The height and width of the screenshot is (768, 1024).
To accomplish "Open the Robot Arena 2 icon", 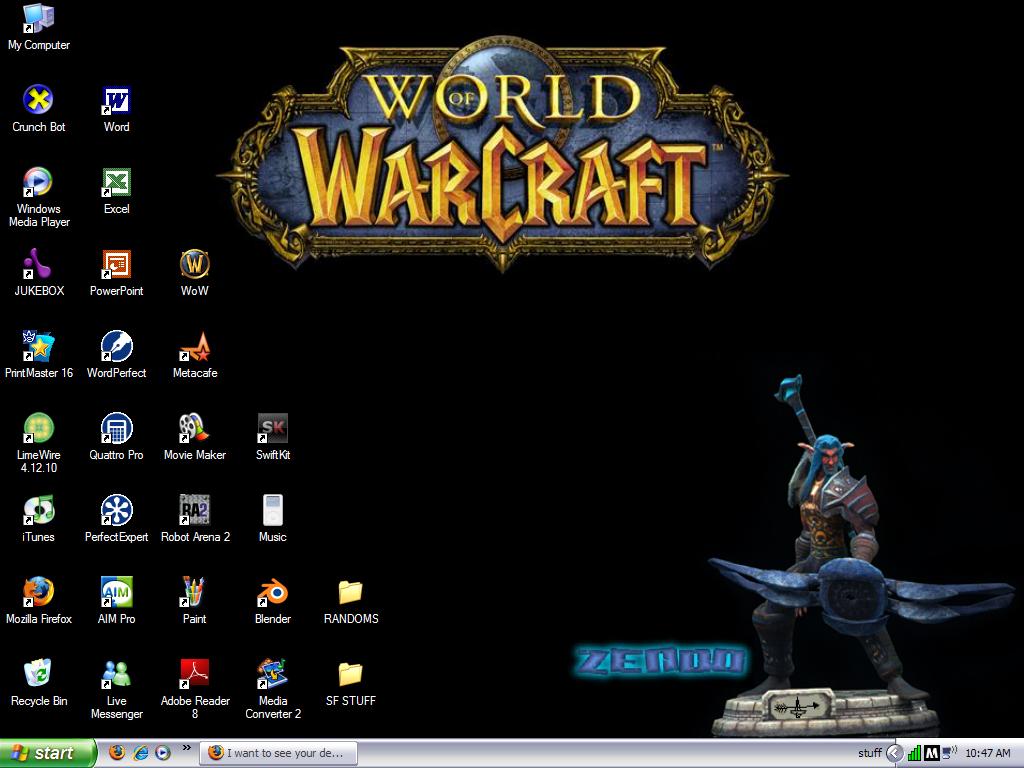I will 194,511.
